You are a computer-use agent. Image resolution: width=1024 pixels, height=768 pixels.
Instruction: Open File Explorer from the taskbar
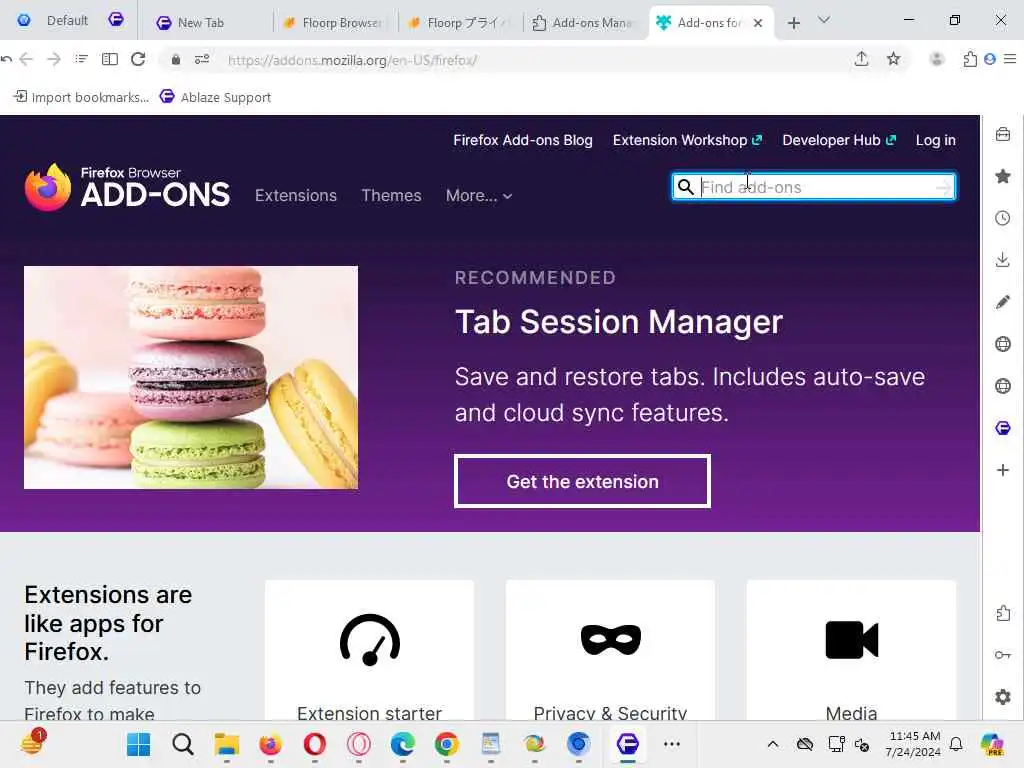coord(227,744)
